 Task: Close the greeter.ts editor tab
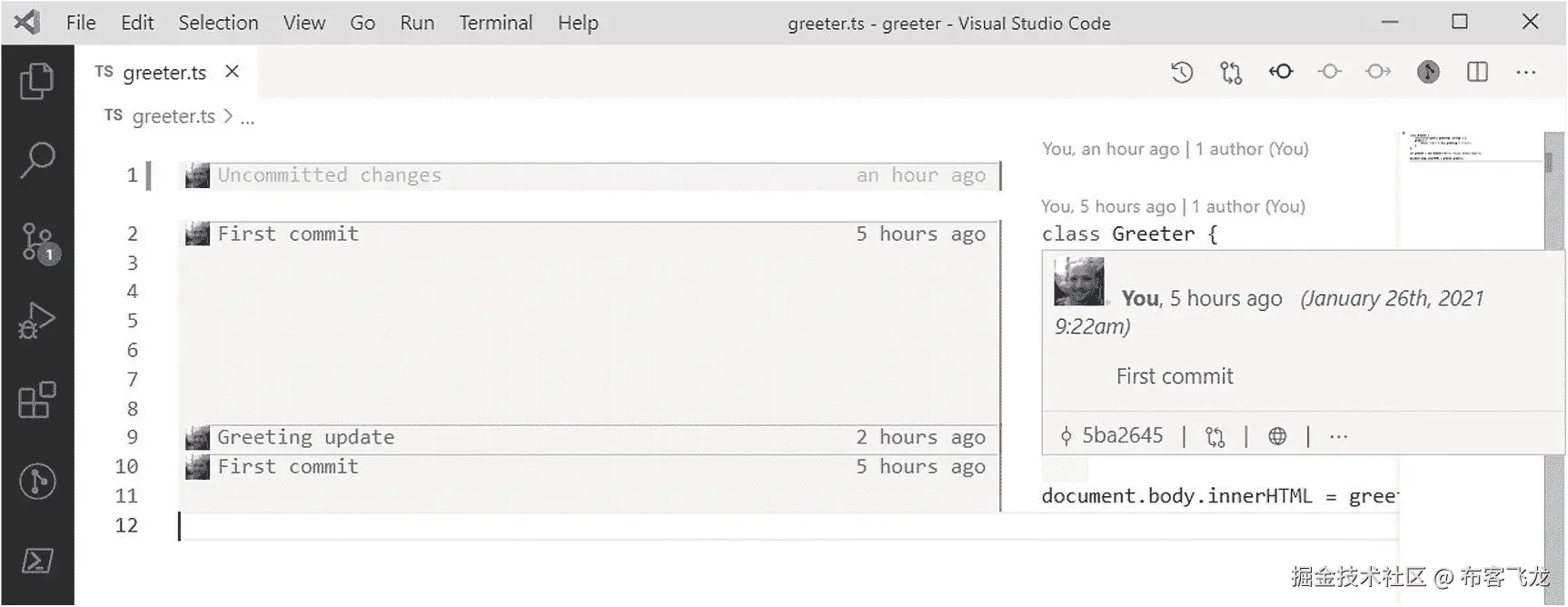(233, 71)
